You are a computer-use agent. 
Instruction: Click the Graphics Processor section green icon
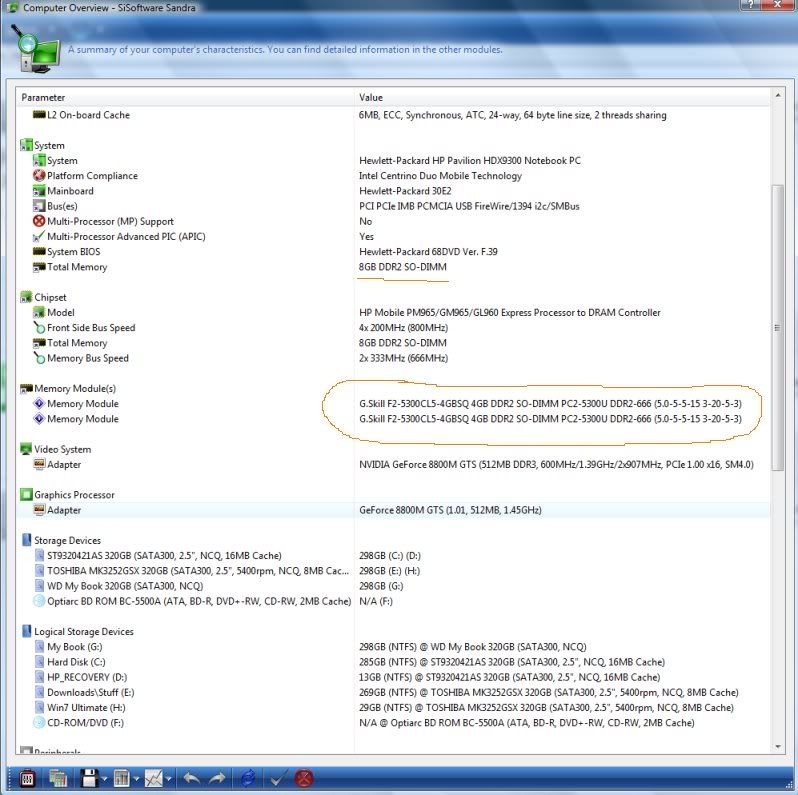(x=26, y=494)
